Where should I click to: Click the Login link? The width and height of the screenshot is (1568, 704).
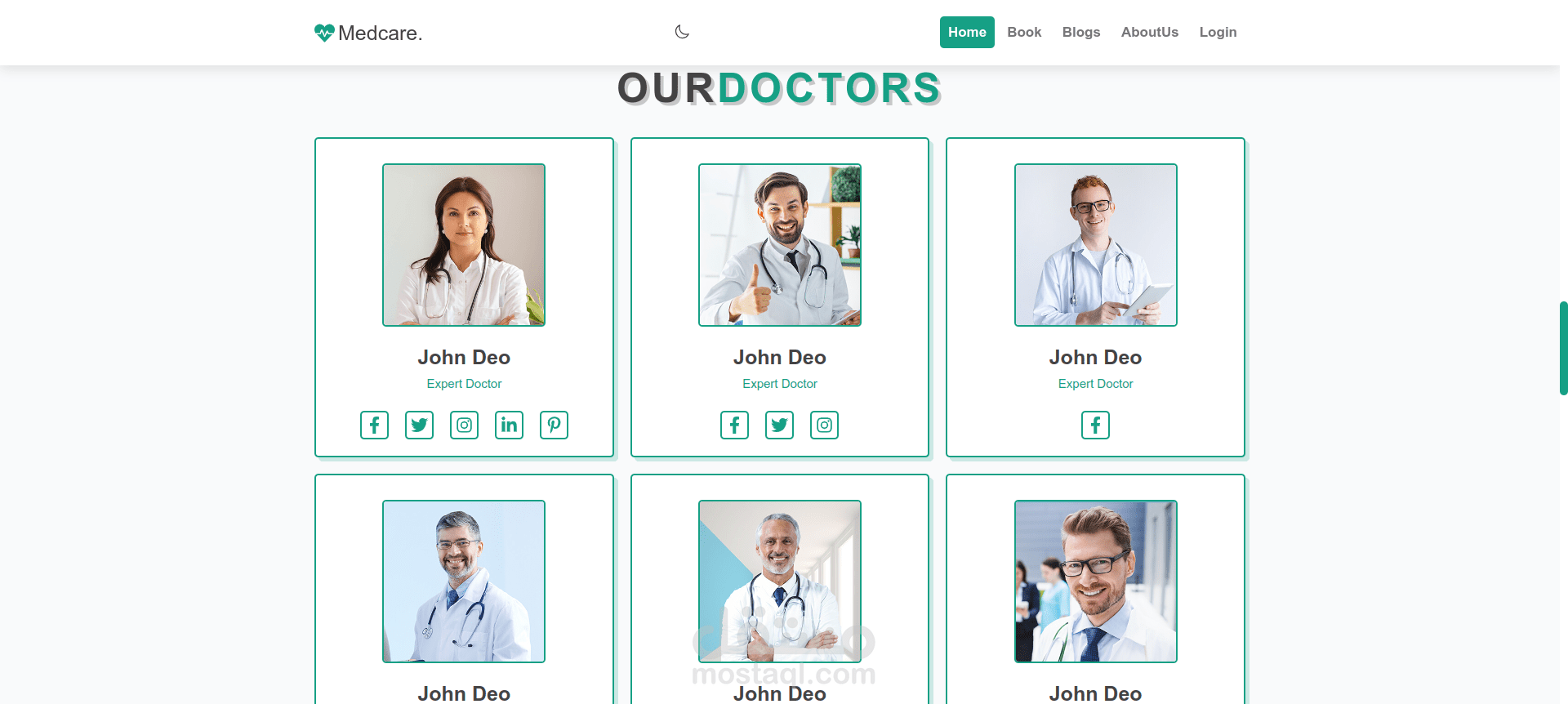(1218, 32)
